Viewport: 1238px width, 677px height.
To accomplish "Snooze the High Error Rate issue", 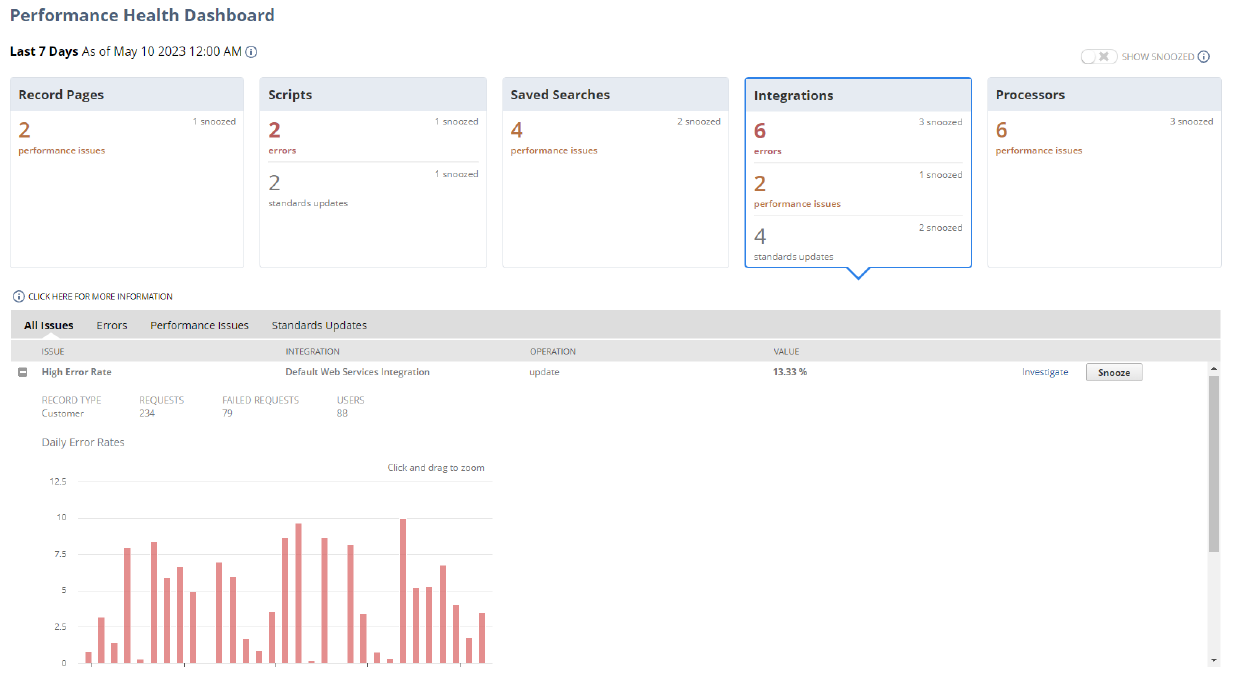I will 1113,371.
